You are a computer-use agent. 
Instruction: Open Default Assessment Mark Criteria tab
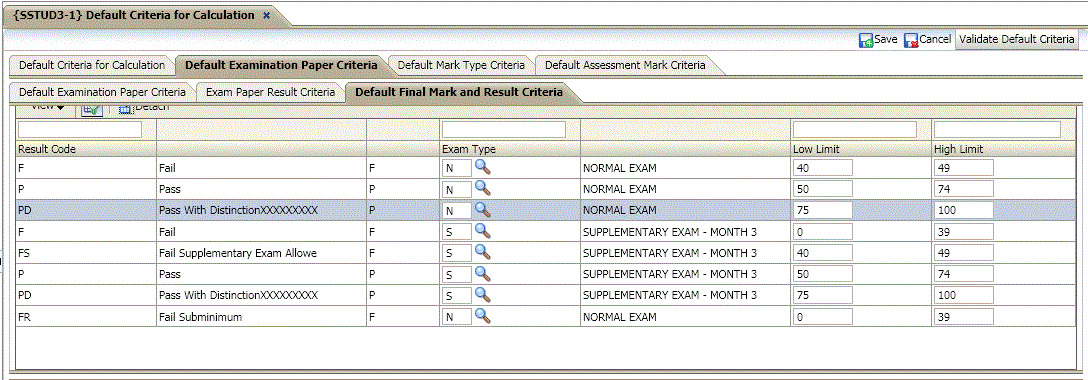pyautogui.click(x=625, y=64)
